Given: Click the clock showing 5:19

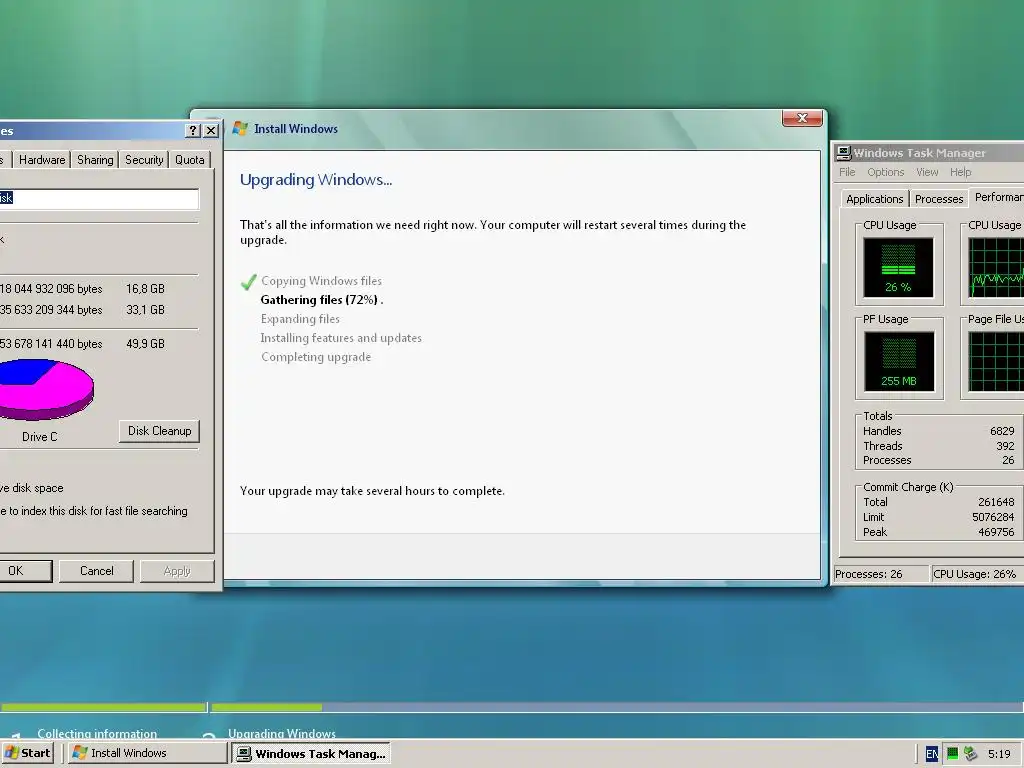Looking at the screenshot, I should pyautogui.click(x=999, y=754).
